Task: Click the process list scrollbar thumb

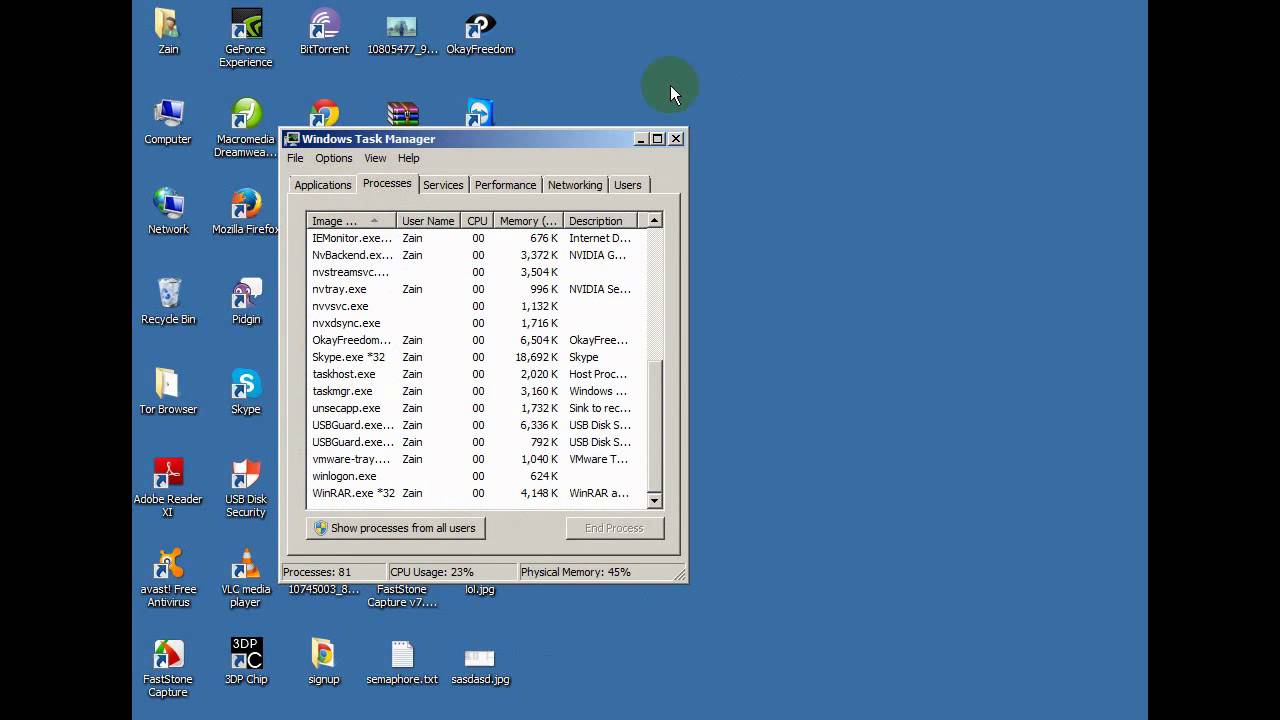Action: point(654,424)
